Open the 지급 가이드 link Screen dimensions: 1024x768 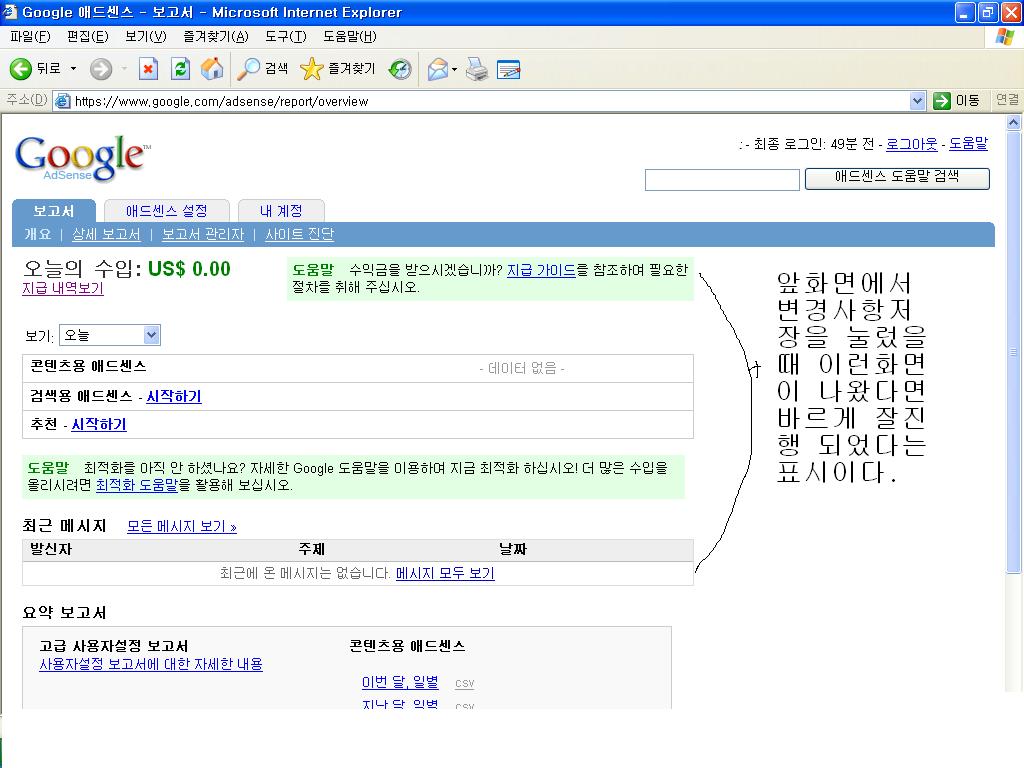point(541,270)
